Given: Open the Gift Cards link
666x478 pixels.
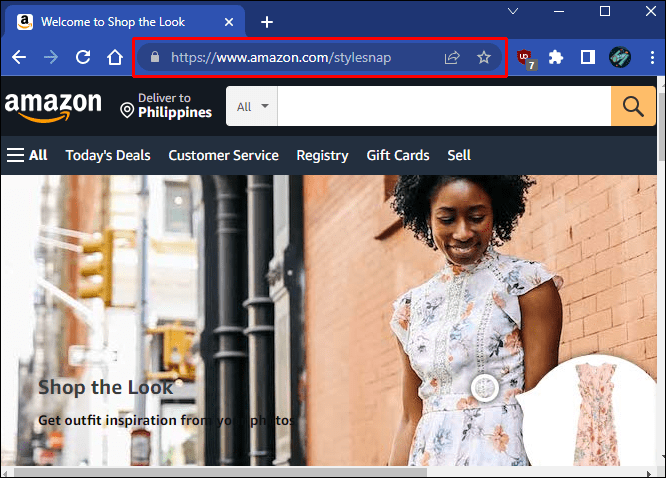Looking at the screenshot, I should (x=398, y=156).
